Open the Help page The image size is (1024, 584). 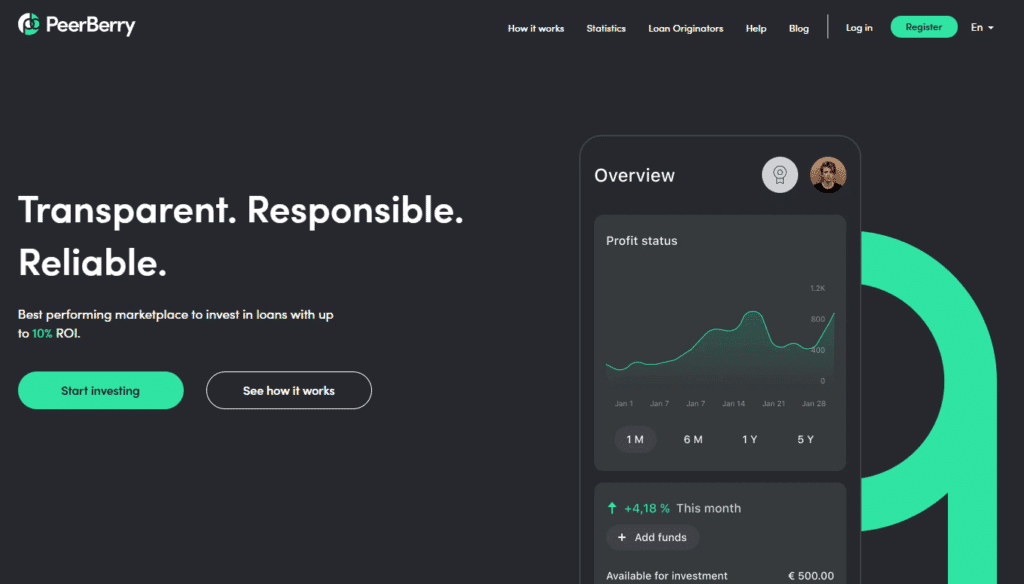(756, 28)
